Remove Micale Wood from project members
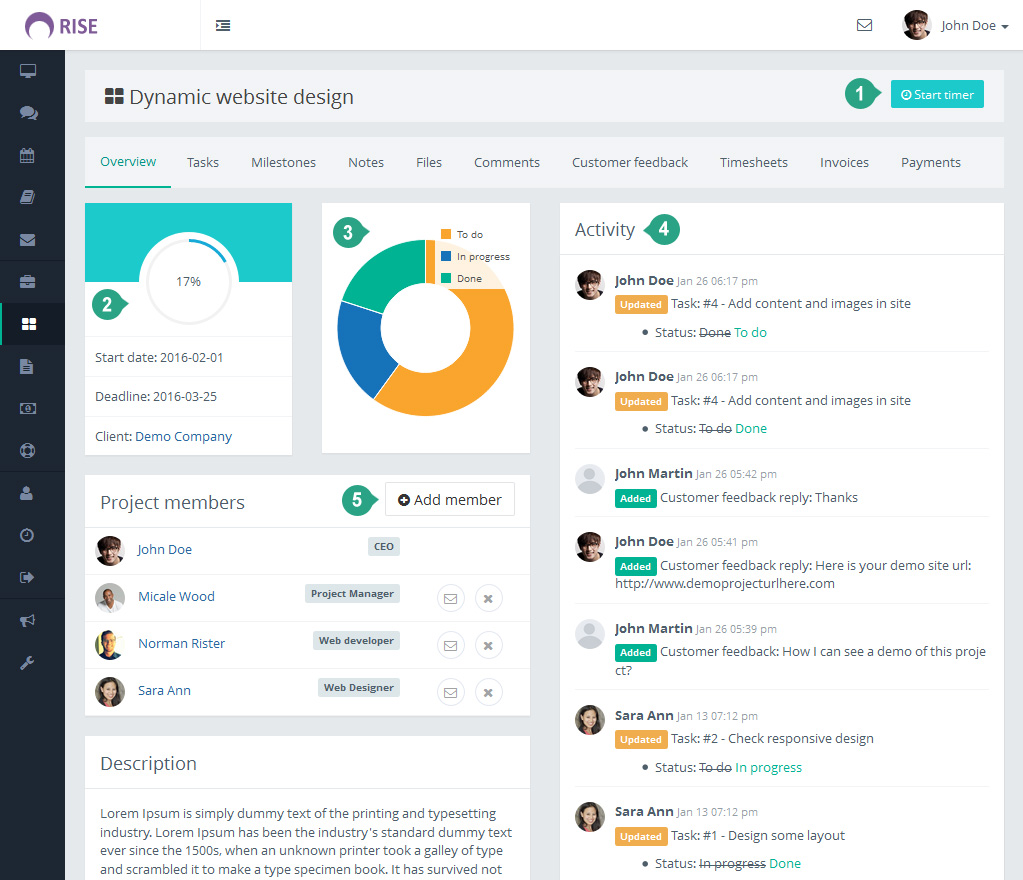The width and height of the screenshot is (1023, 880). coord(488,598)
